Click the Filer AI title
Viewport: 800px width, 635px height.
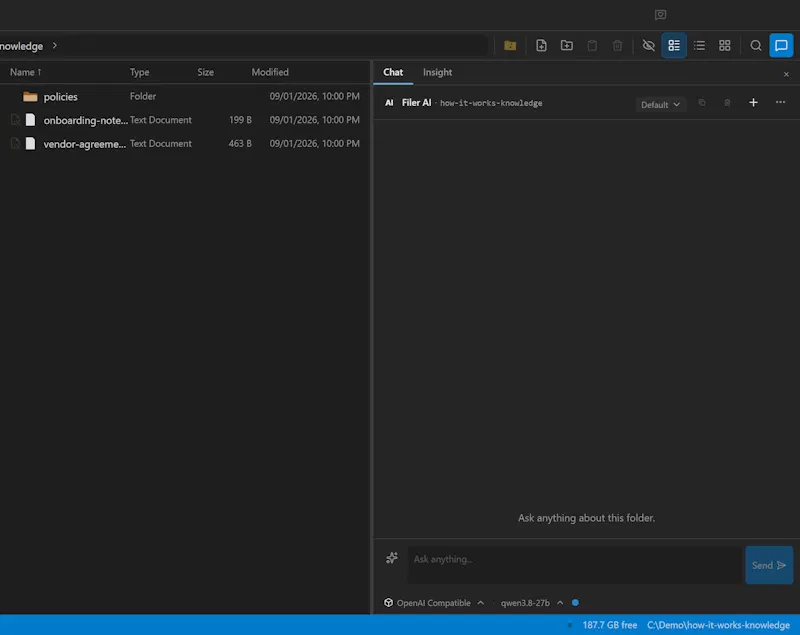(416, 103)
